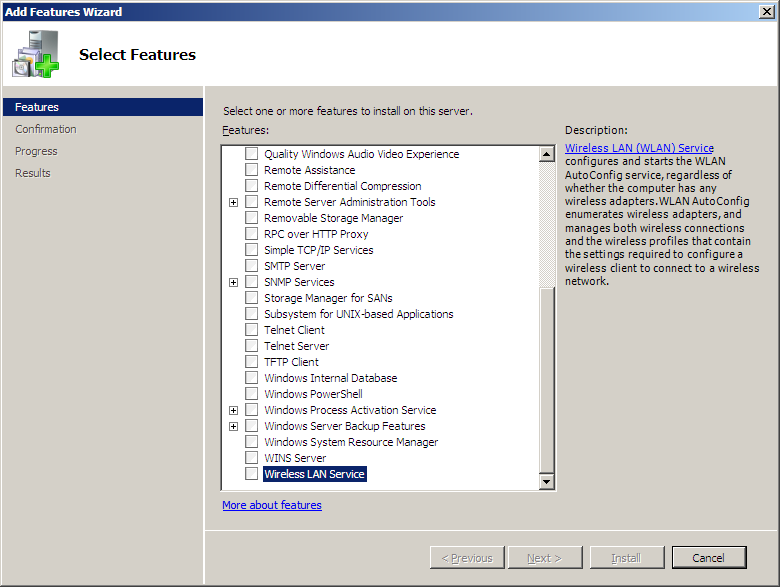Open the Progress step
This screenshot has height=587, width=780.
(x=36, y=151)
